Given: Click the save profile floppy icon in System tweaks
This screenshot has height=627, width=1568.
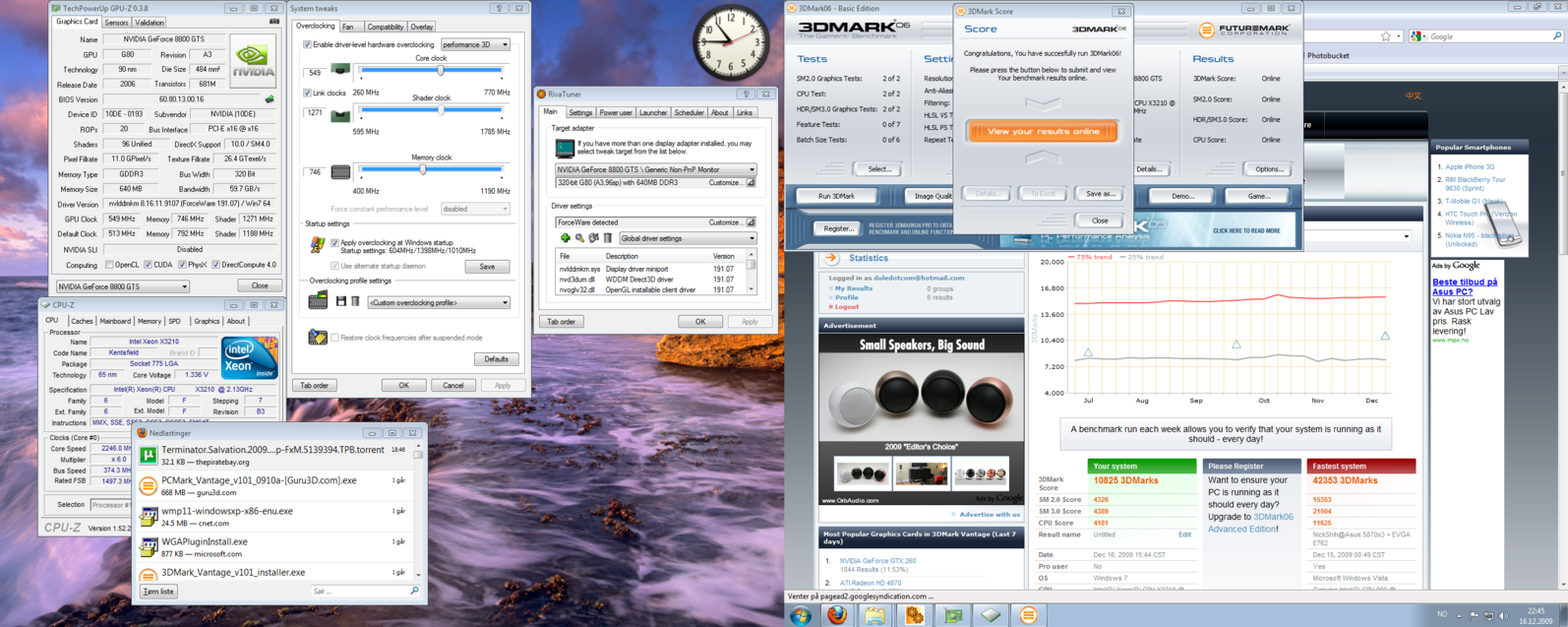Looking at the screenshot, I should 341,301.
